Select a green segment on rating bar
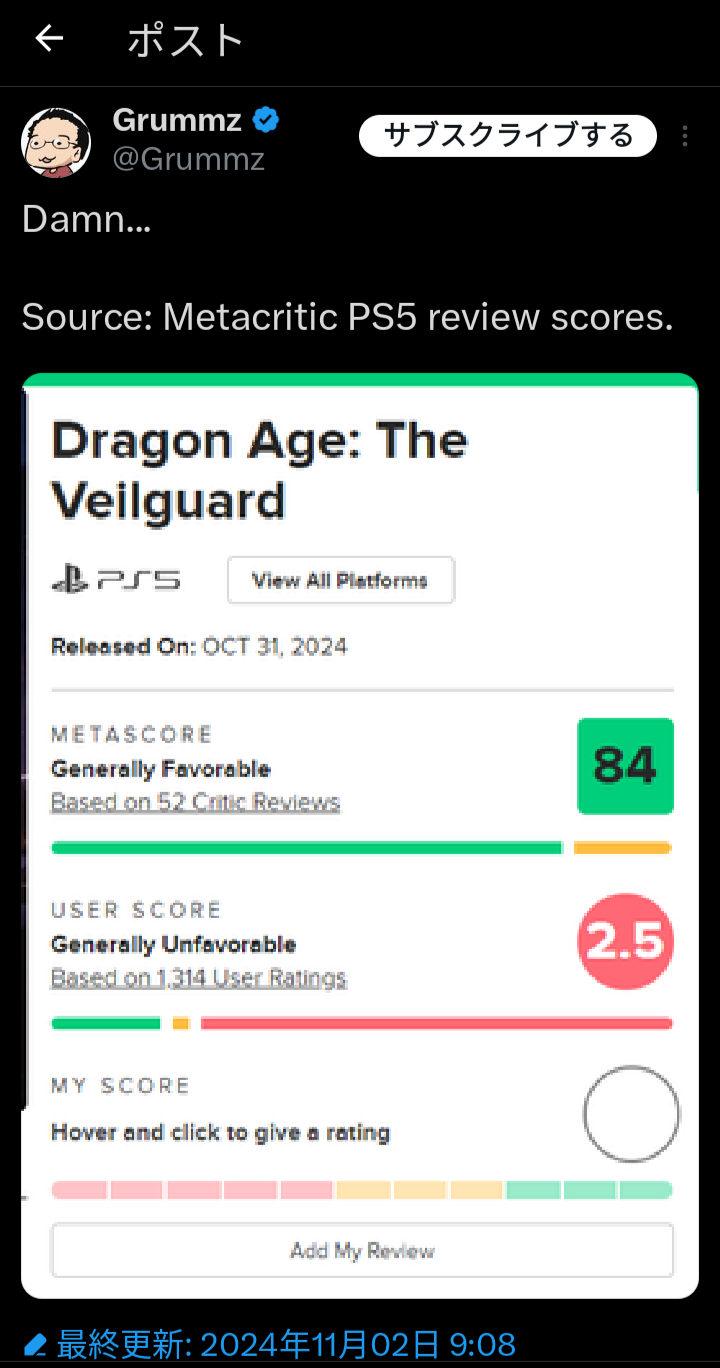The width and height of the screenshot is (720, 1368). point(590,1190)
